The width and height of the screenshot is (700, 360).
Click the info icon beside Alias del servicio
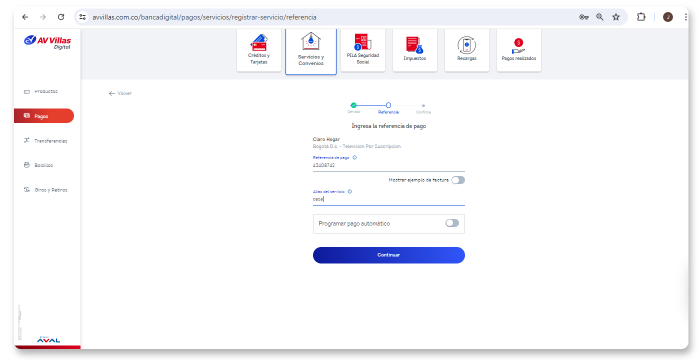tap(350, 192)
